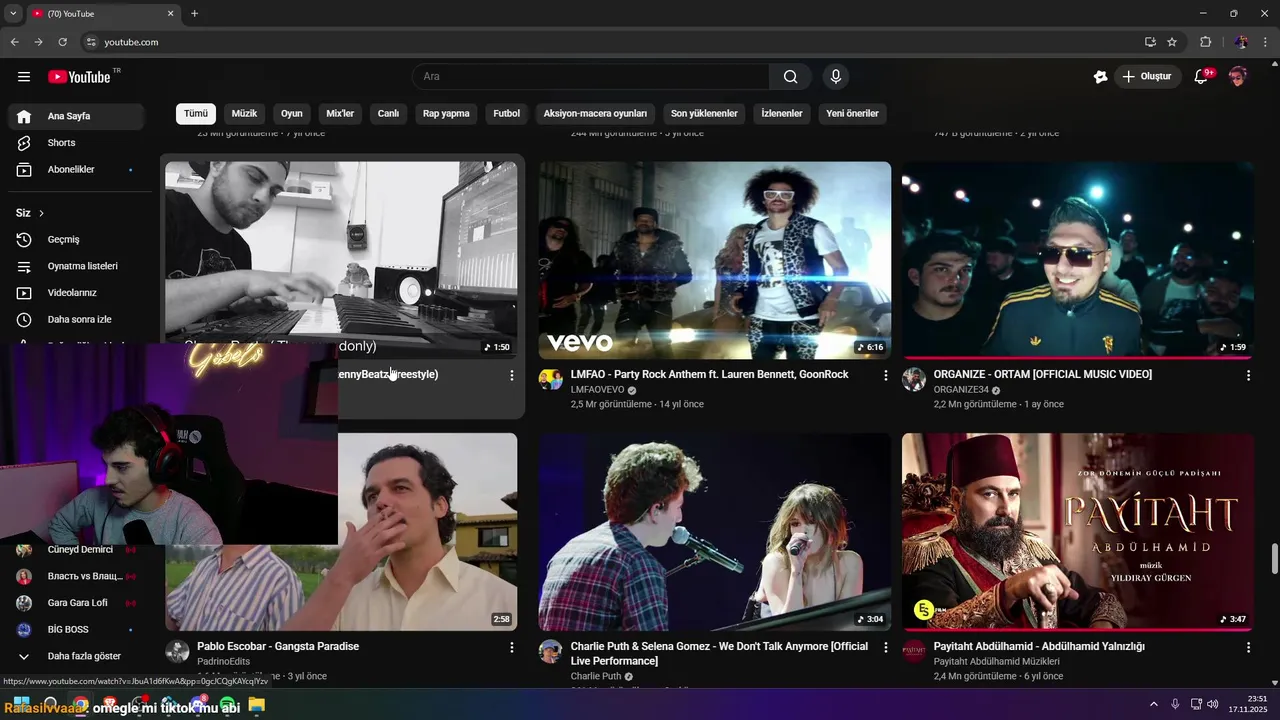Play Charlie Puth live performance thumbnail

click(714, 532)
